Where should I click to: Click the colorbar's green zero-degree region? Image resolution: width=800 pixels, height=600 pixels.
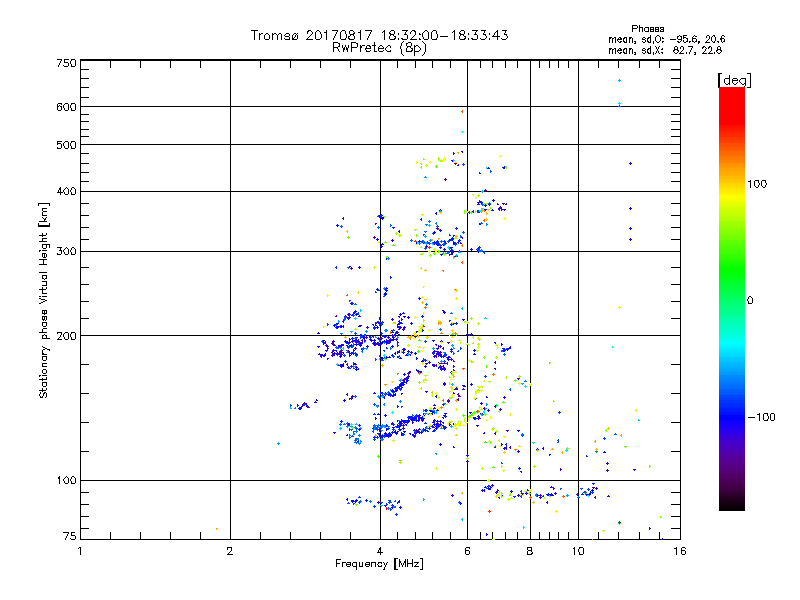(732, 300)
